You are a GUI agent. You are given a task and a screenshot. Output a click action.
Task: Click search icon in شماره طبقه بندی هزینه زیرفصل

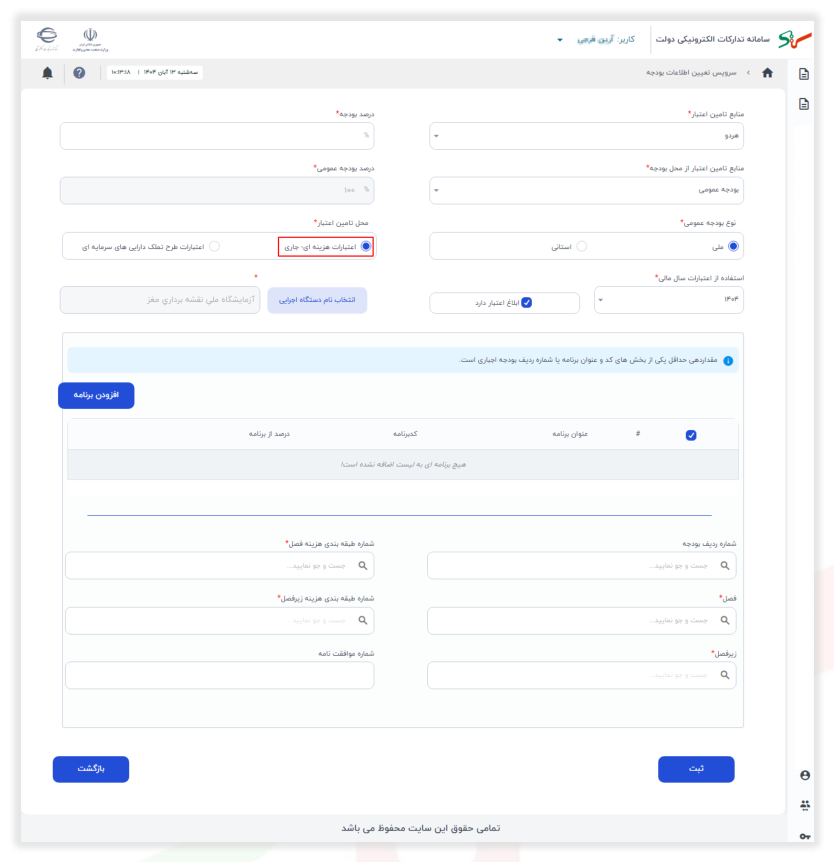tap(363, 620)
